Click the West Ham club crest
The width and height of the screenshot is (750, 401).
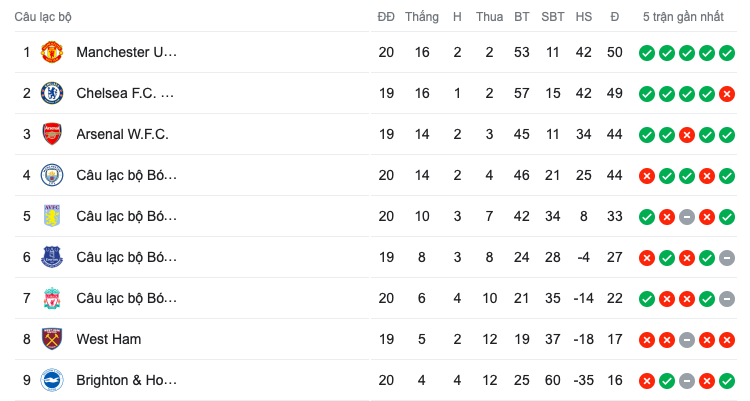tap(51, 339)
